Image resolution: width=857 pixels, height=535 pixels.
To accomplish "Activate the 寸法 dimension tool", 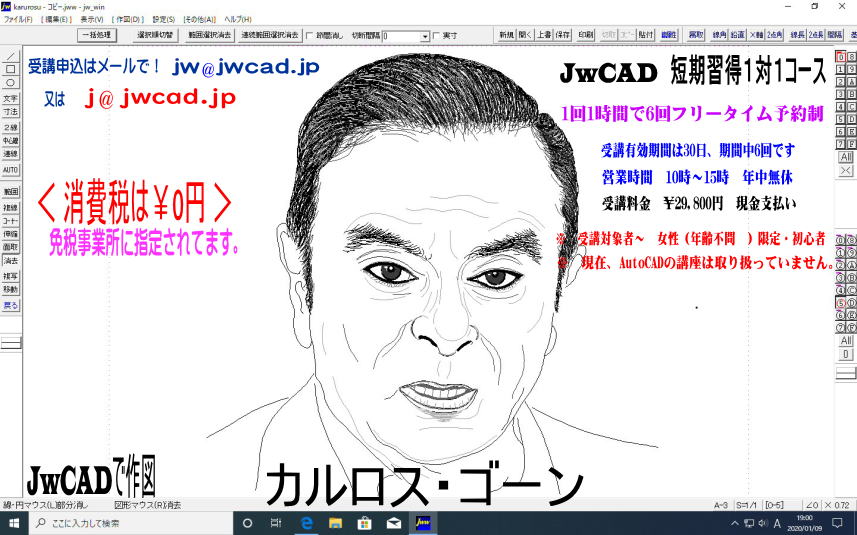I will pyautogui.click(x=10, y=111).
